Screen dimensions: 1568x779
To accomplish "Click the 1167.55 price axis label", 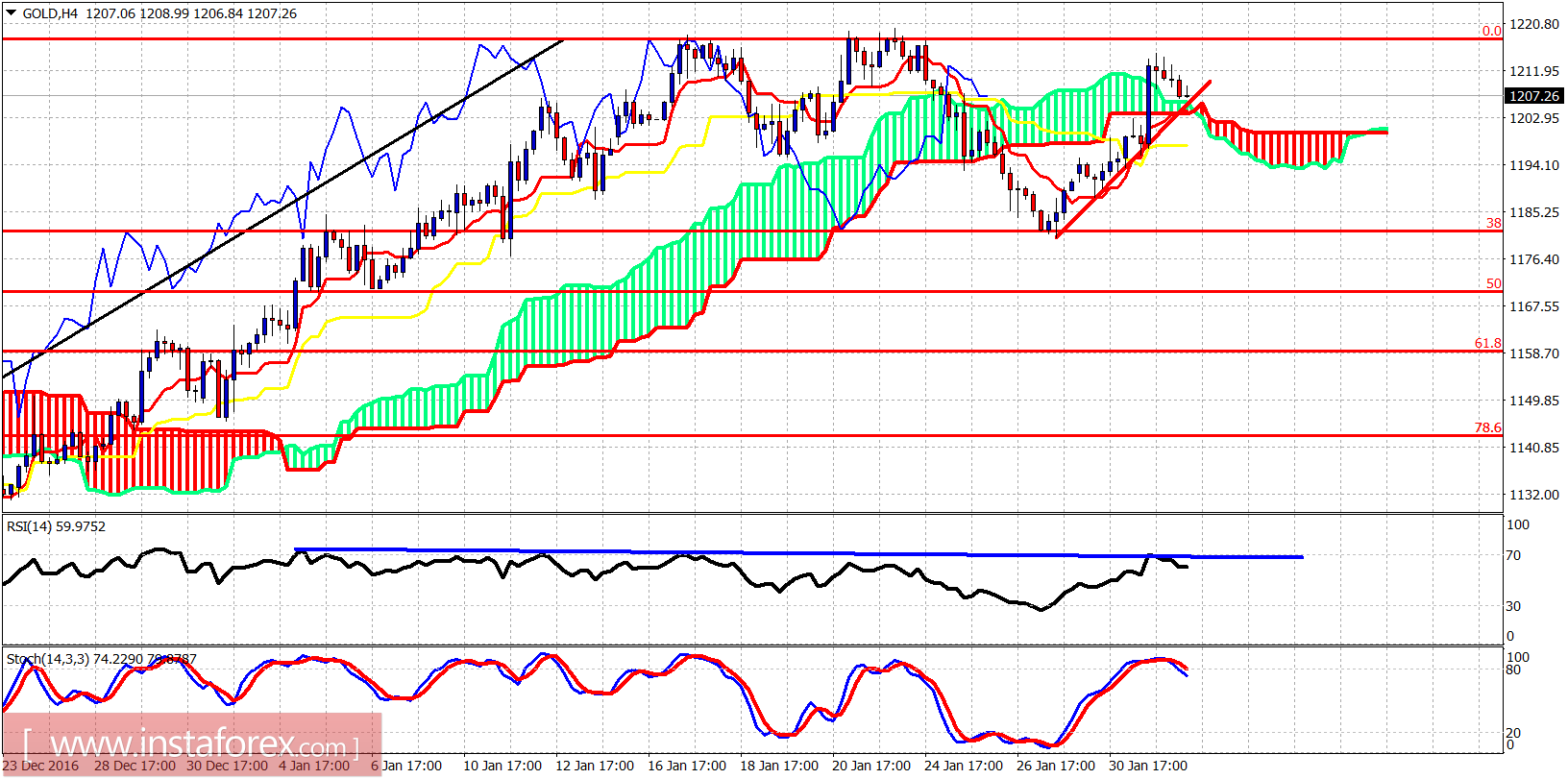I will pyautogui.click(x=1534, y=306).
